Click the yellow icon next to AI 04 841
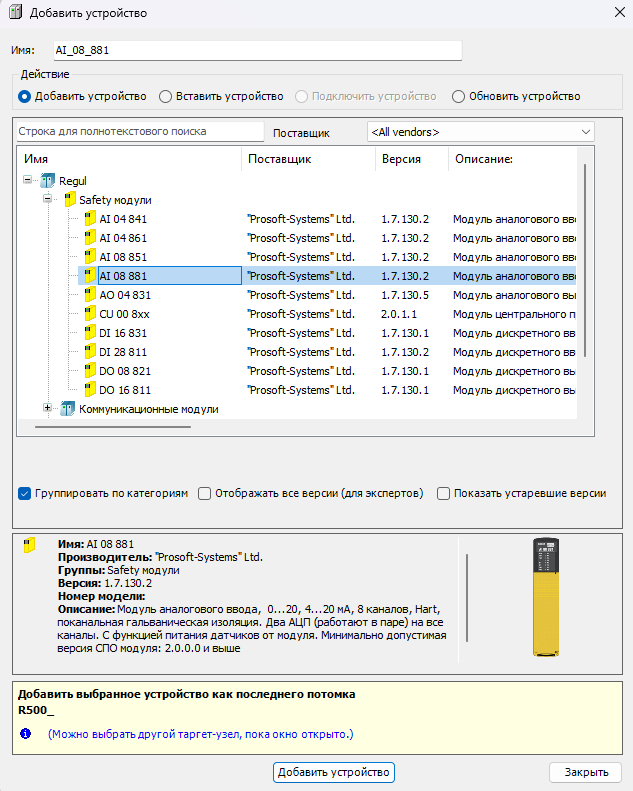Image resolution: width=633 pixels, height=791 pixels. click(x=89, y=219)
